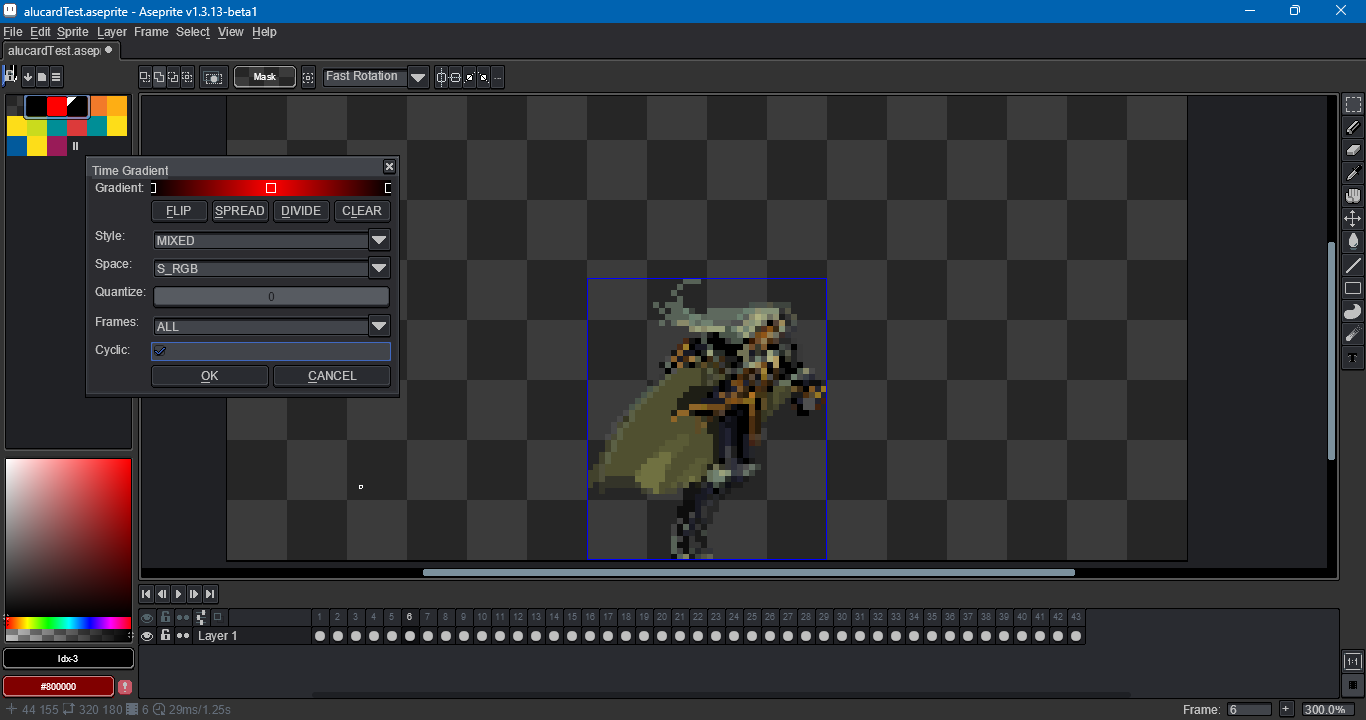1366x720 pixels.
Task: Select the Line tool
Action: [1353, 265]
